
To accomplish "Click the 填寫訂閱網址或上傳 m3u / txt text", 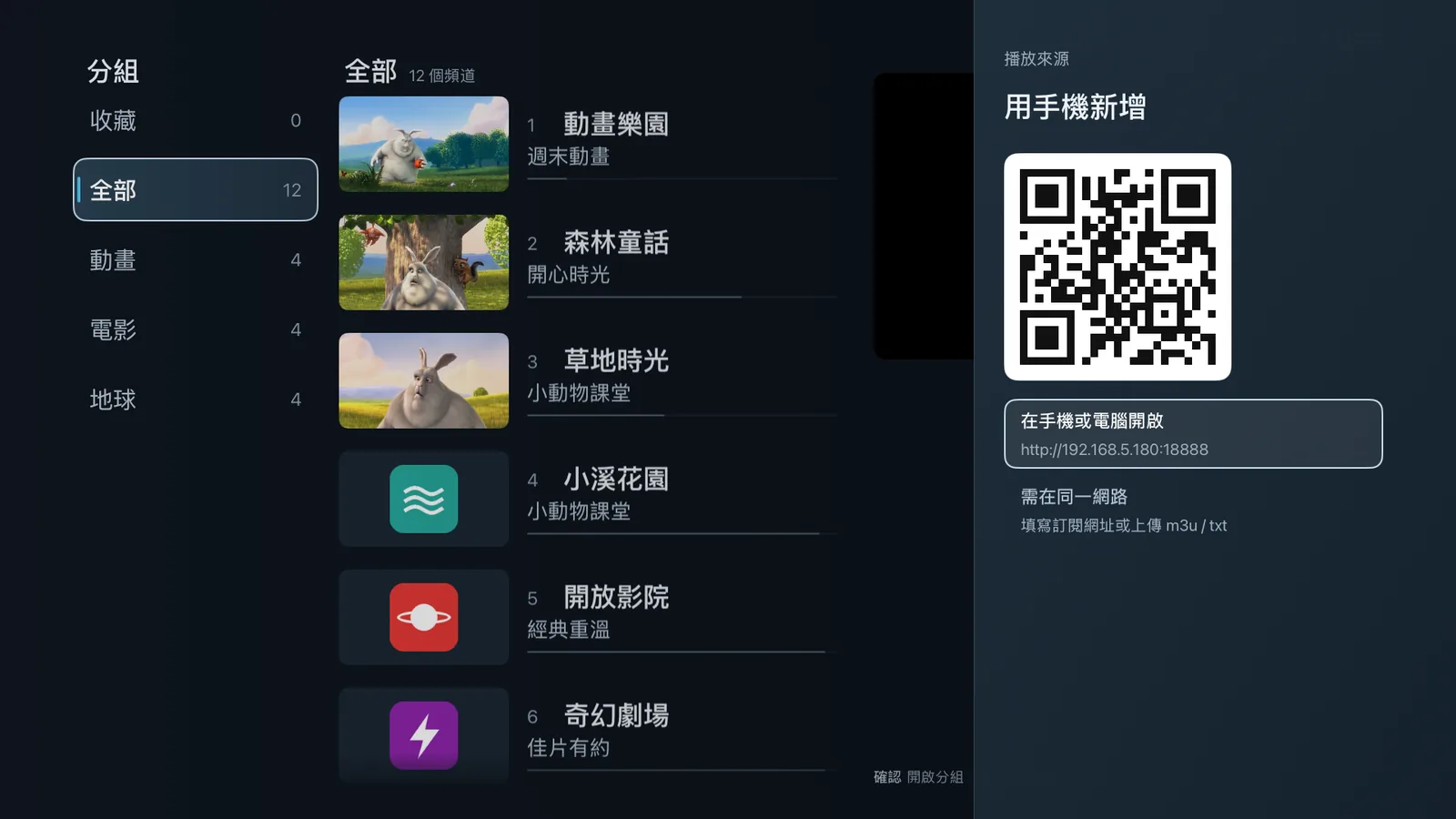I will (x=1124, y=526).
